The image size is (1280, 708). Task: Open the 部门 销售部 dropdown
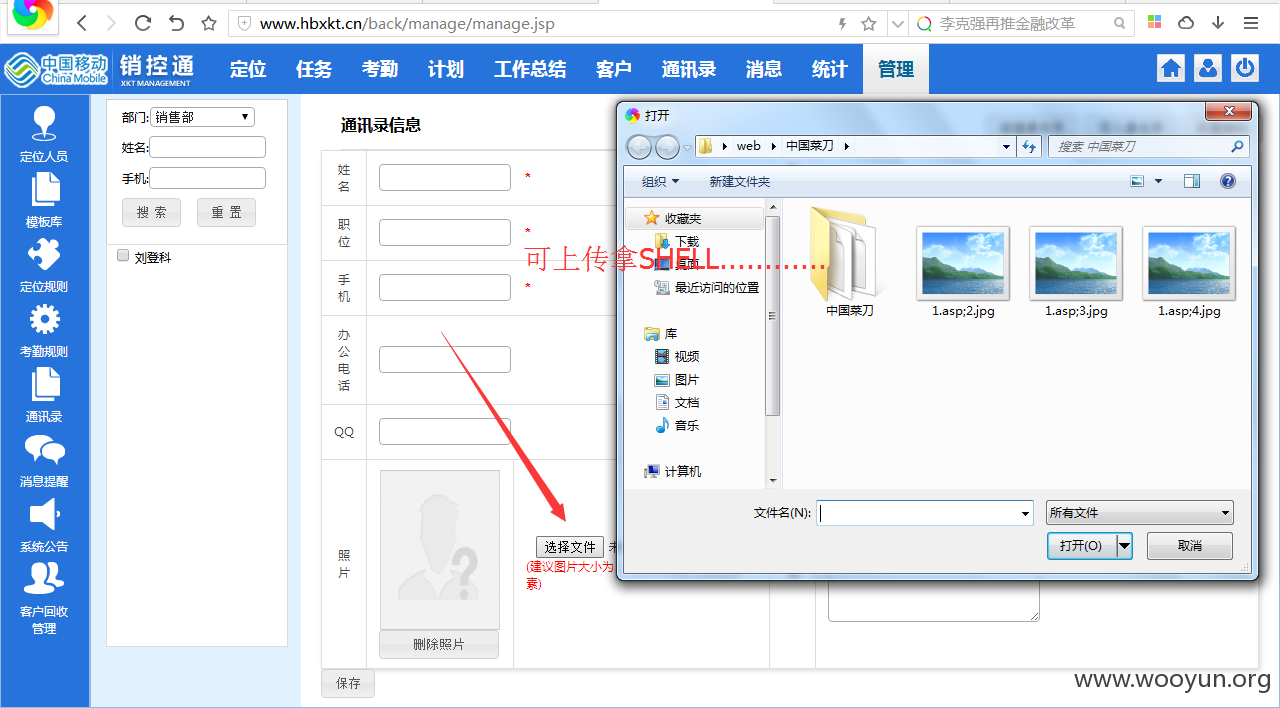[202, 117]
